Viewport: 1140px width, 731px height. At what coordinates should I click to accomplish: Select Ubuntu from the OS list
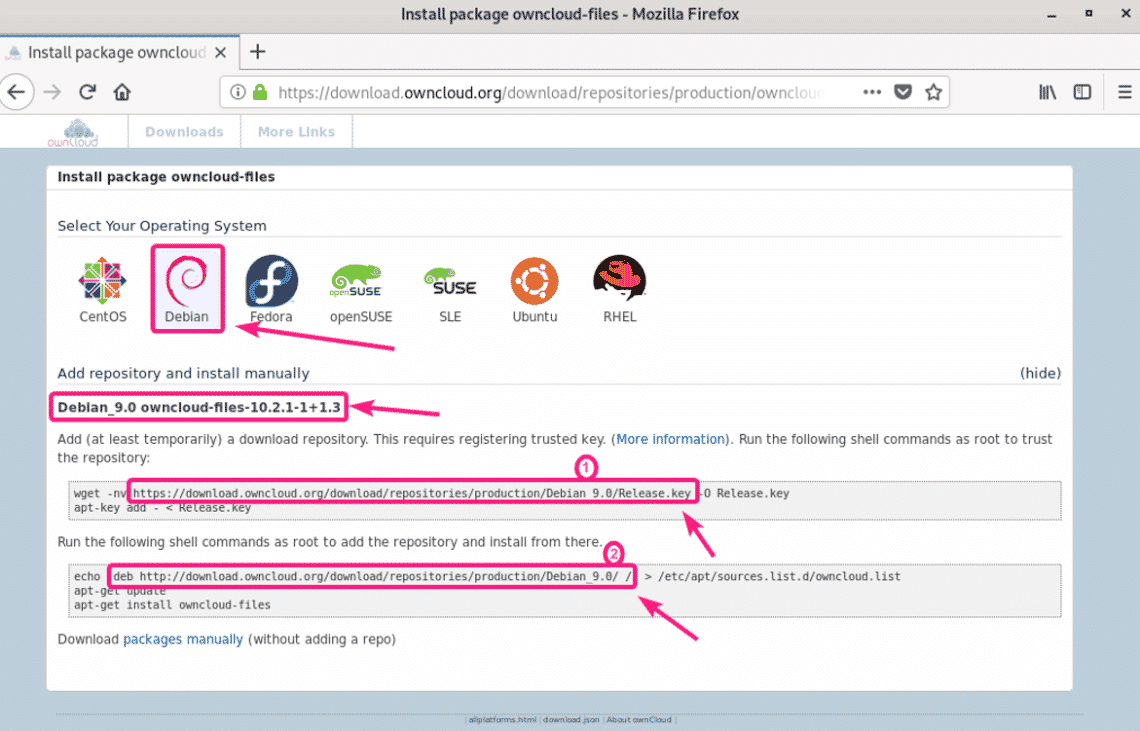(x=534, y=281)
